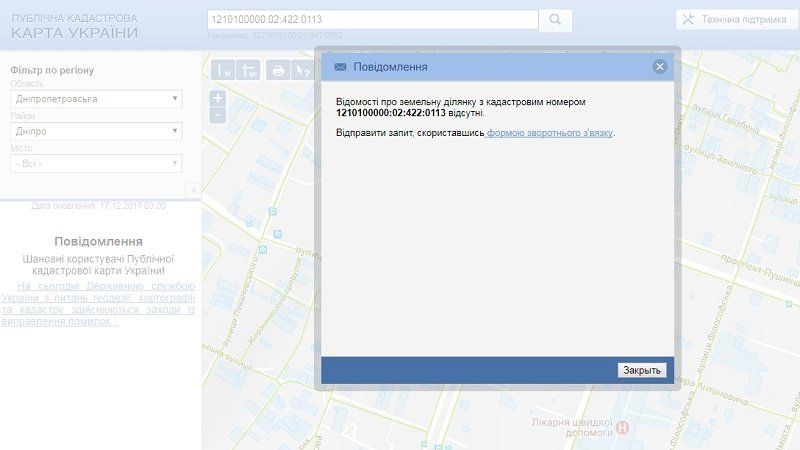800x450 pixels.
Task: Click the envelope icon in dialog header
Action: click(340, 67)
